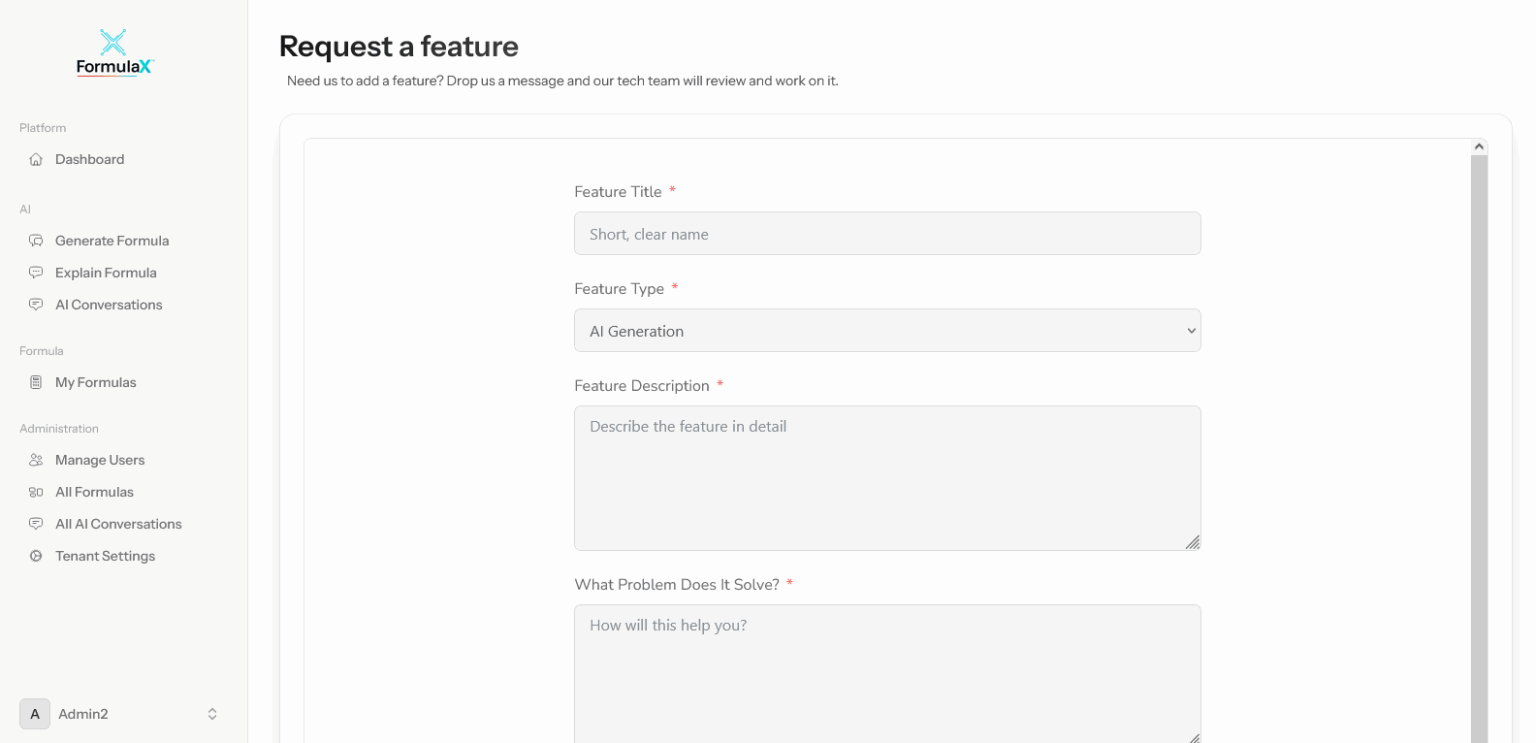Click the Admin2 username

tap(83, 714)
